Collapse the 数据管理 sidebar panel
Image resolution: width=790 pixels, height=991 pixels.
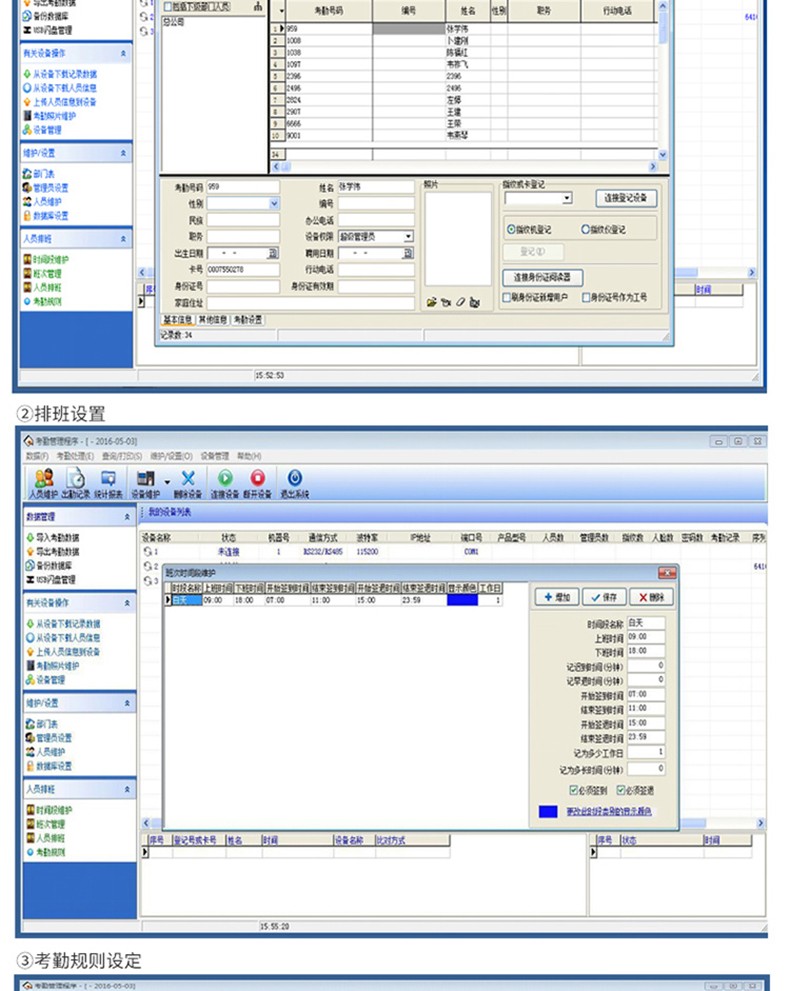(125, 517)
